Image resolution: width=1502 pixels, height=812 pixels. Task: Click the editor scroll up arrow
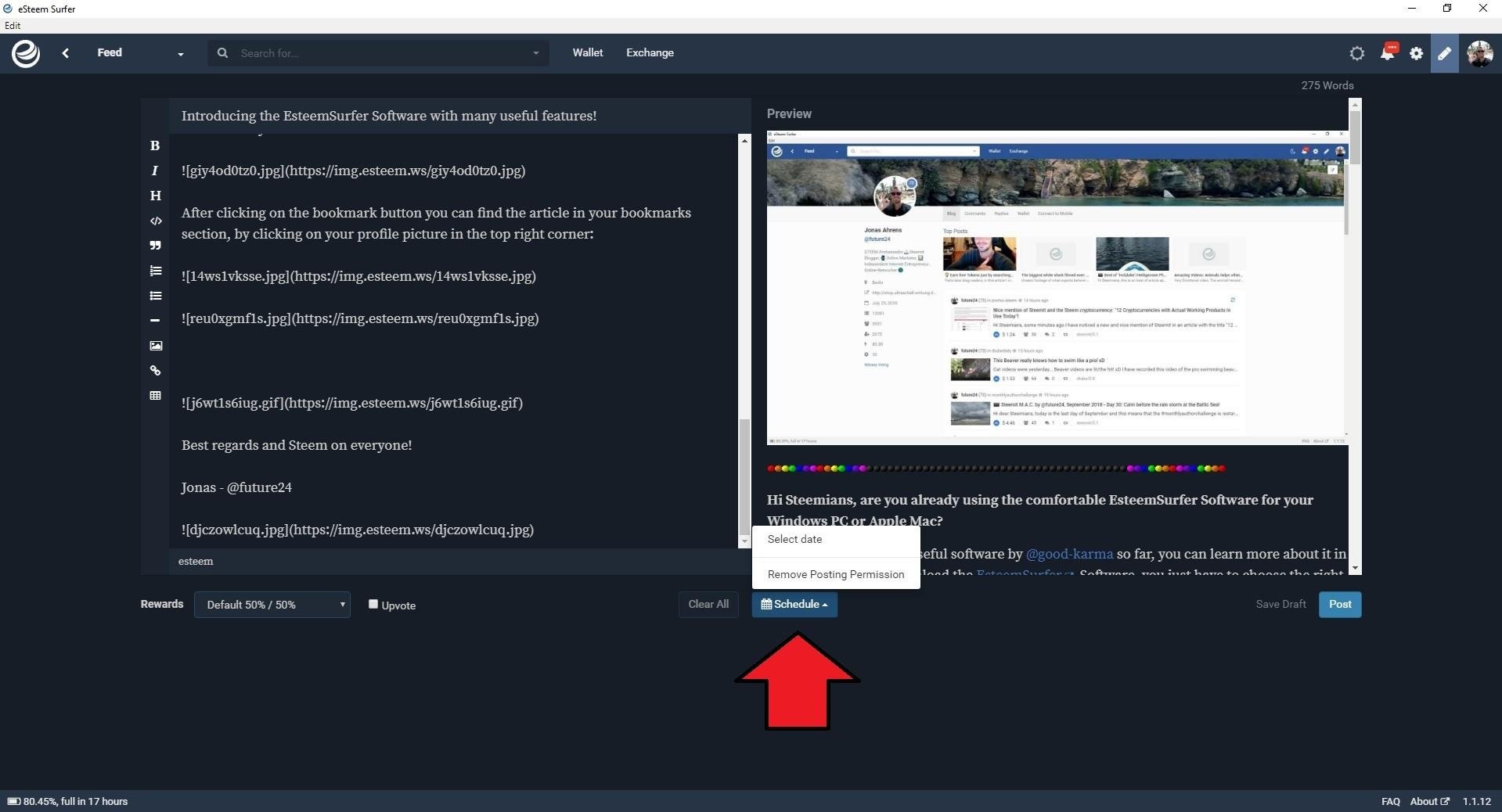point(744,140)
